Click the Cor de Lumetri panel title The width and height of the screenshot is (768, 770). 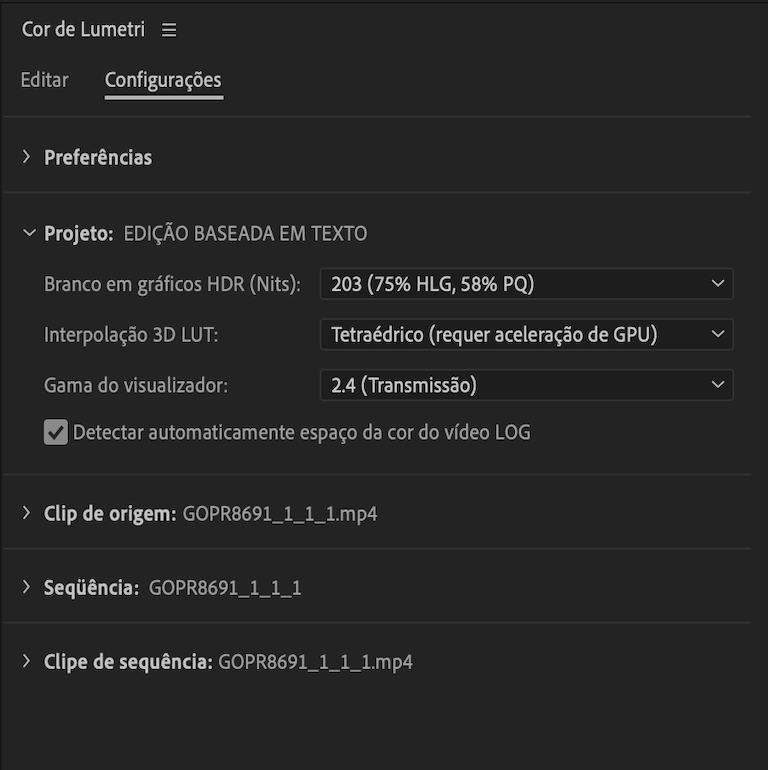coord(83,30)
